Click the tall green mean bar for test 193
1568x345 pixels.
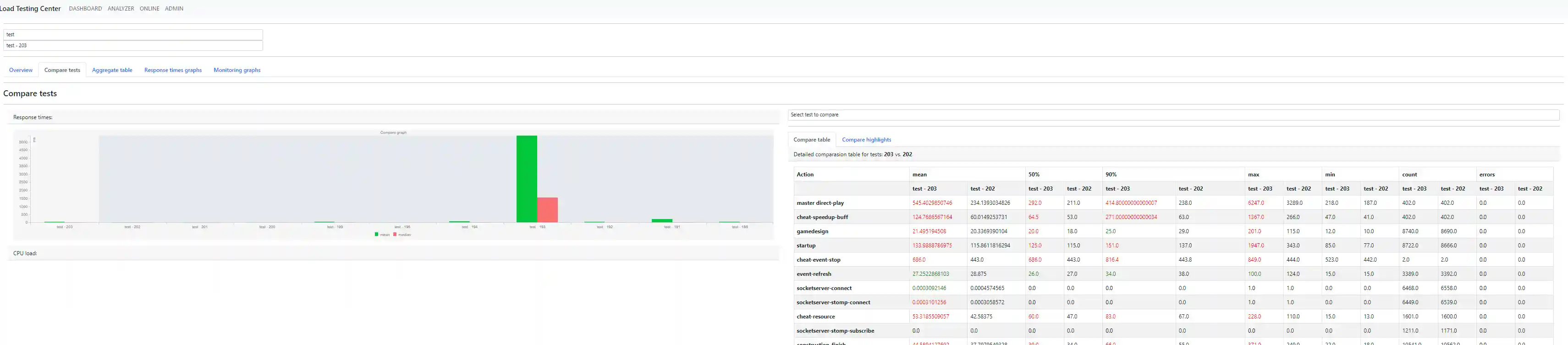click(x=527, y=179)
